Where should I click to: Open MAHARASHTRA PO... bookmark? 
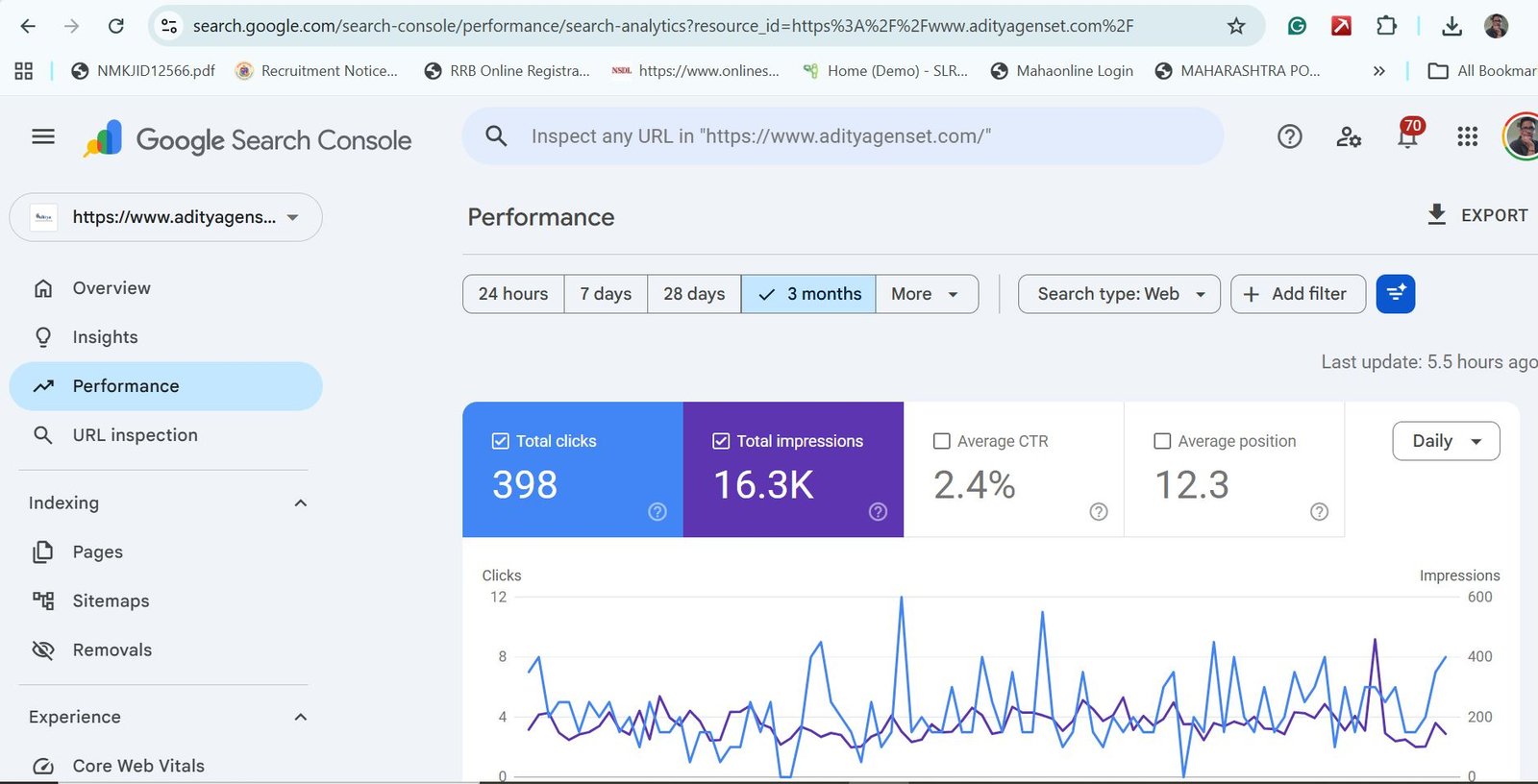pos(1237,71)
